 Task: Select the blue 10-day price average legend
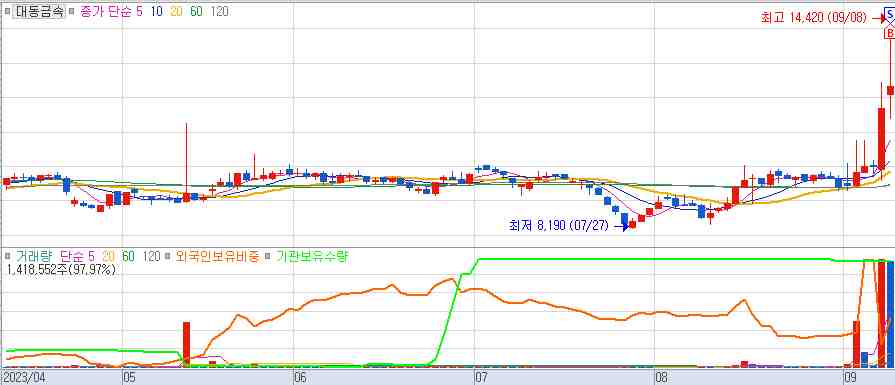[x=156, y=11]
